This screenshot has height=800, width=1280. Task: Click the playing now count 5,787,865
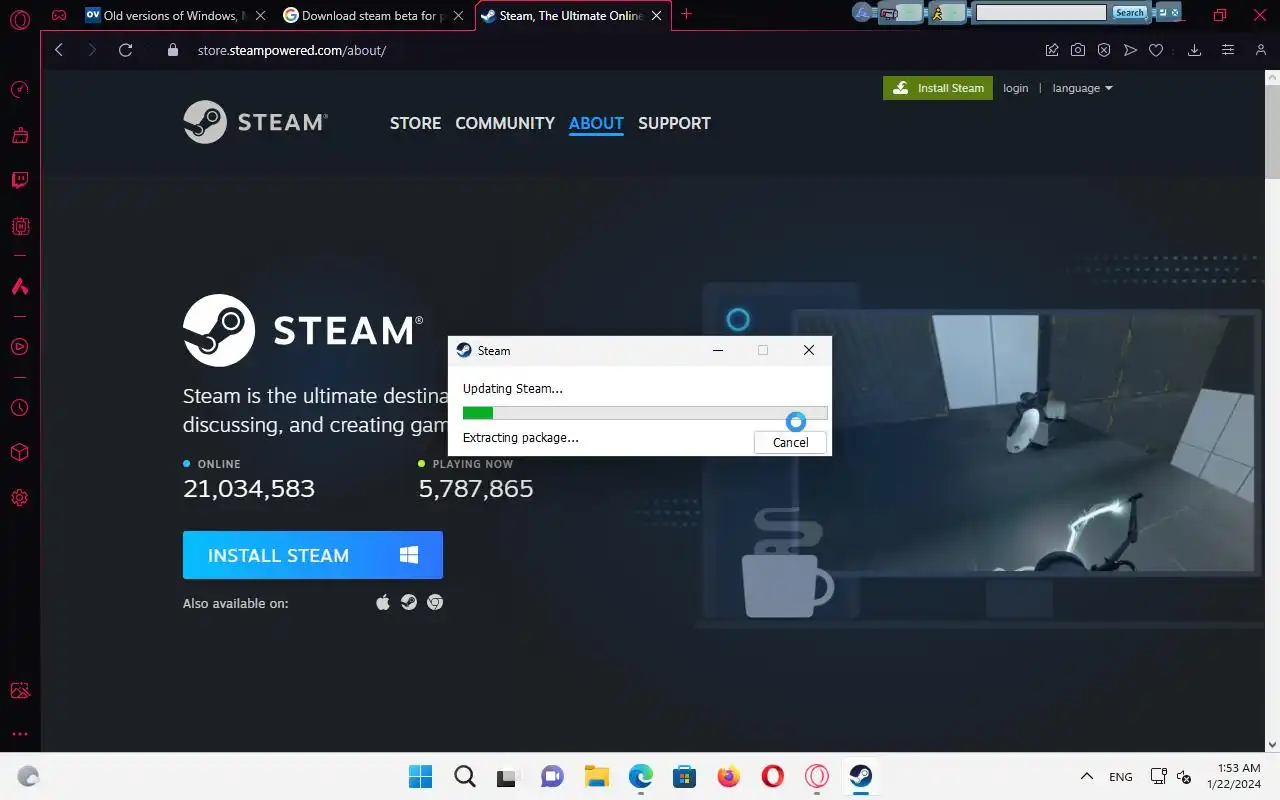pos(476,489)
